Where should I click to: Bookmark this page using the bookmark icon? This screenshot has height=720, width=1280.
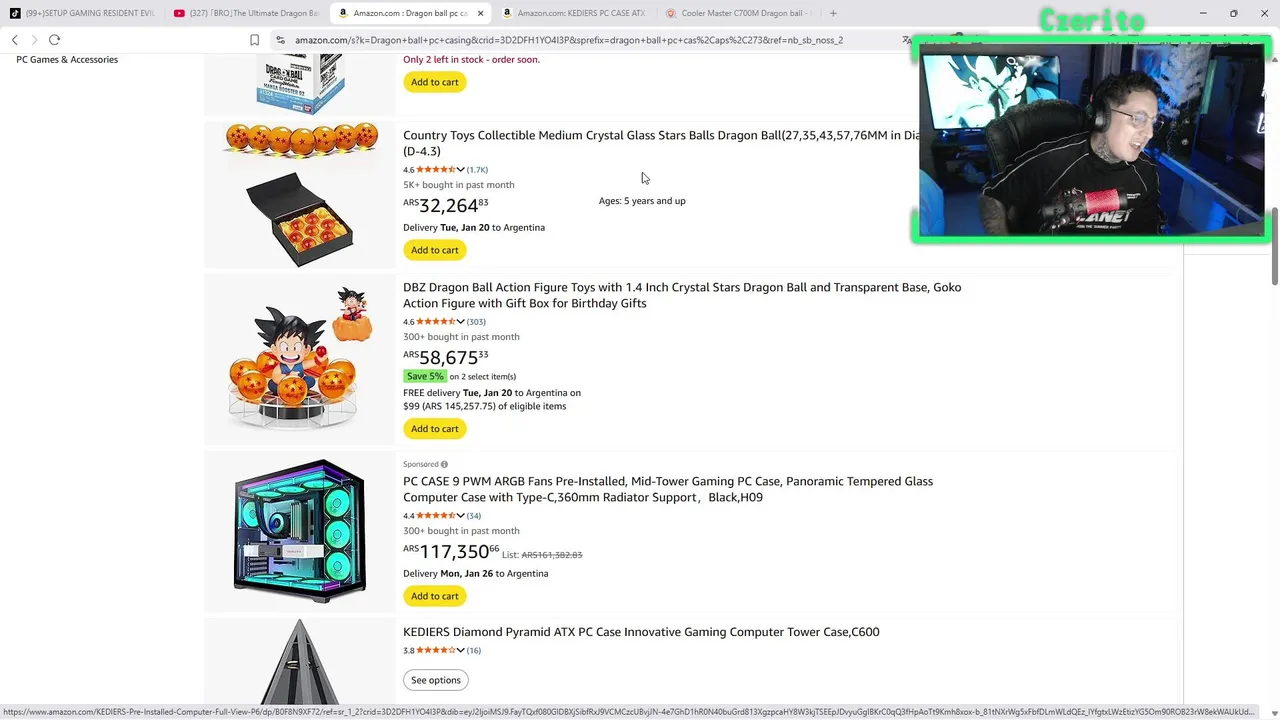click(x=254, y=40)
